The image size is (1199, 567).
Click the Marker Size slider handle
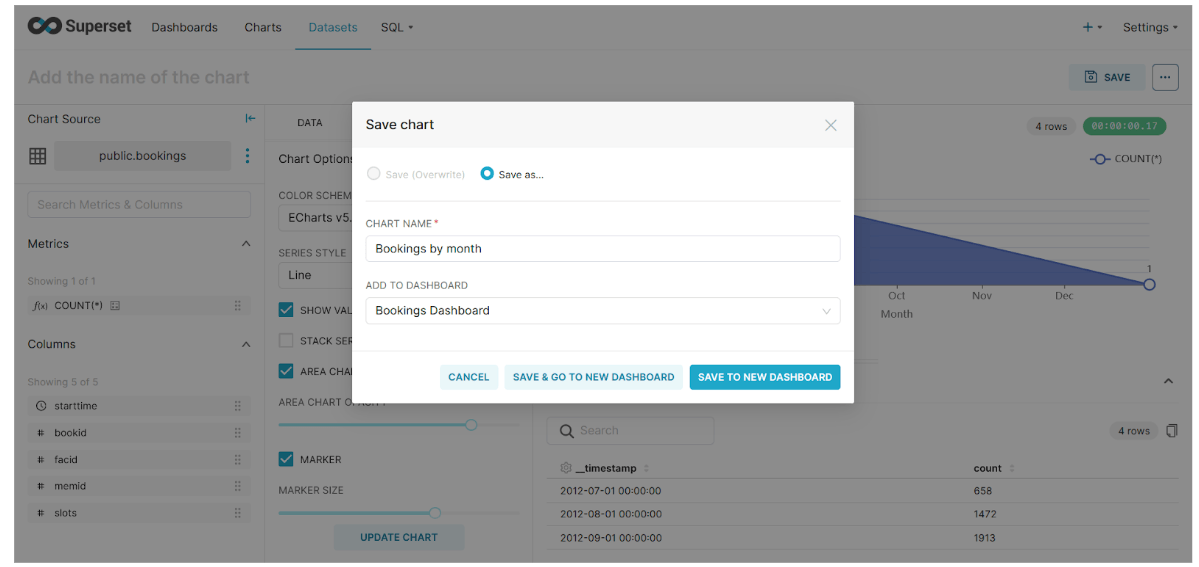click(435, 513)
